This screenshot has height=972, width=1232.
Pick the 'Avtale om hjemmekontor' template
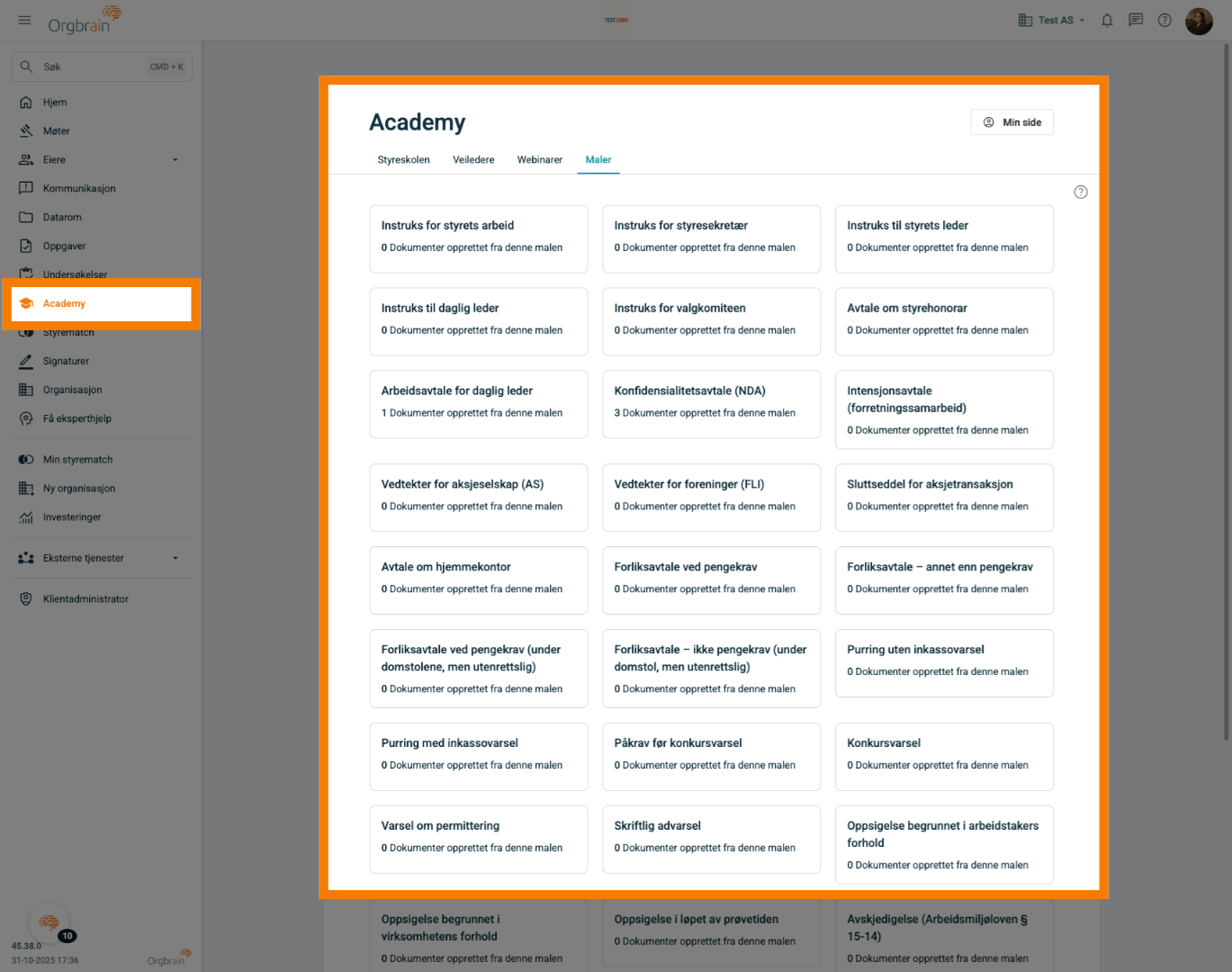pyautogui.click(x=479, y=580)
